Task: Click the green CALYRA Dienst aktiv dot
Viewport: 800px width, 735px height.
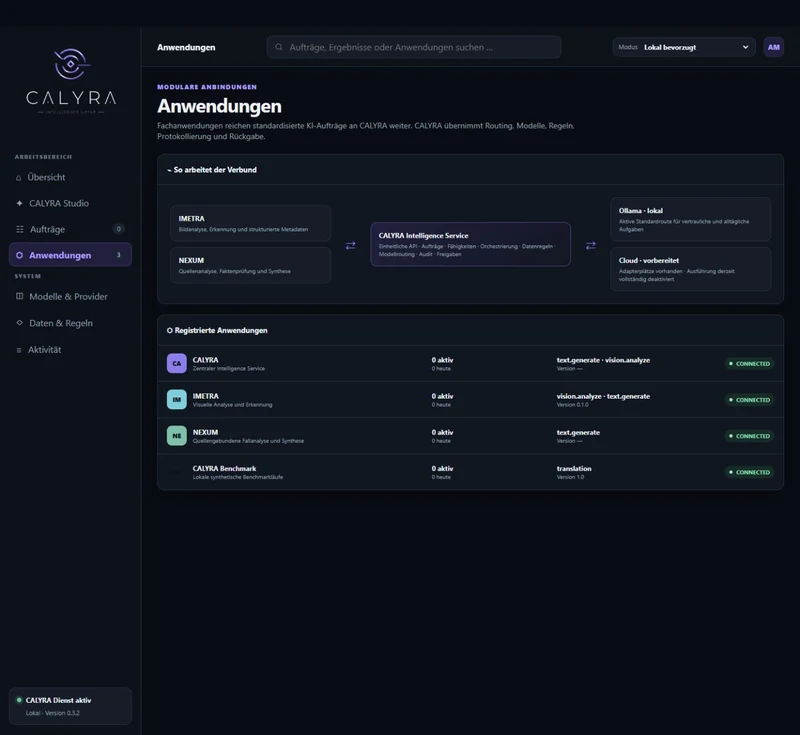Action: click(19, 700)
